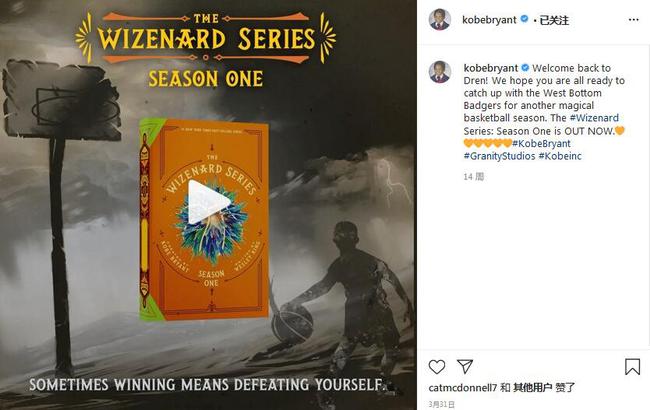Open kobebryant avatar in post header

tap(439, 19)
